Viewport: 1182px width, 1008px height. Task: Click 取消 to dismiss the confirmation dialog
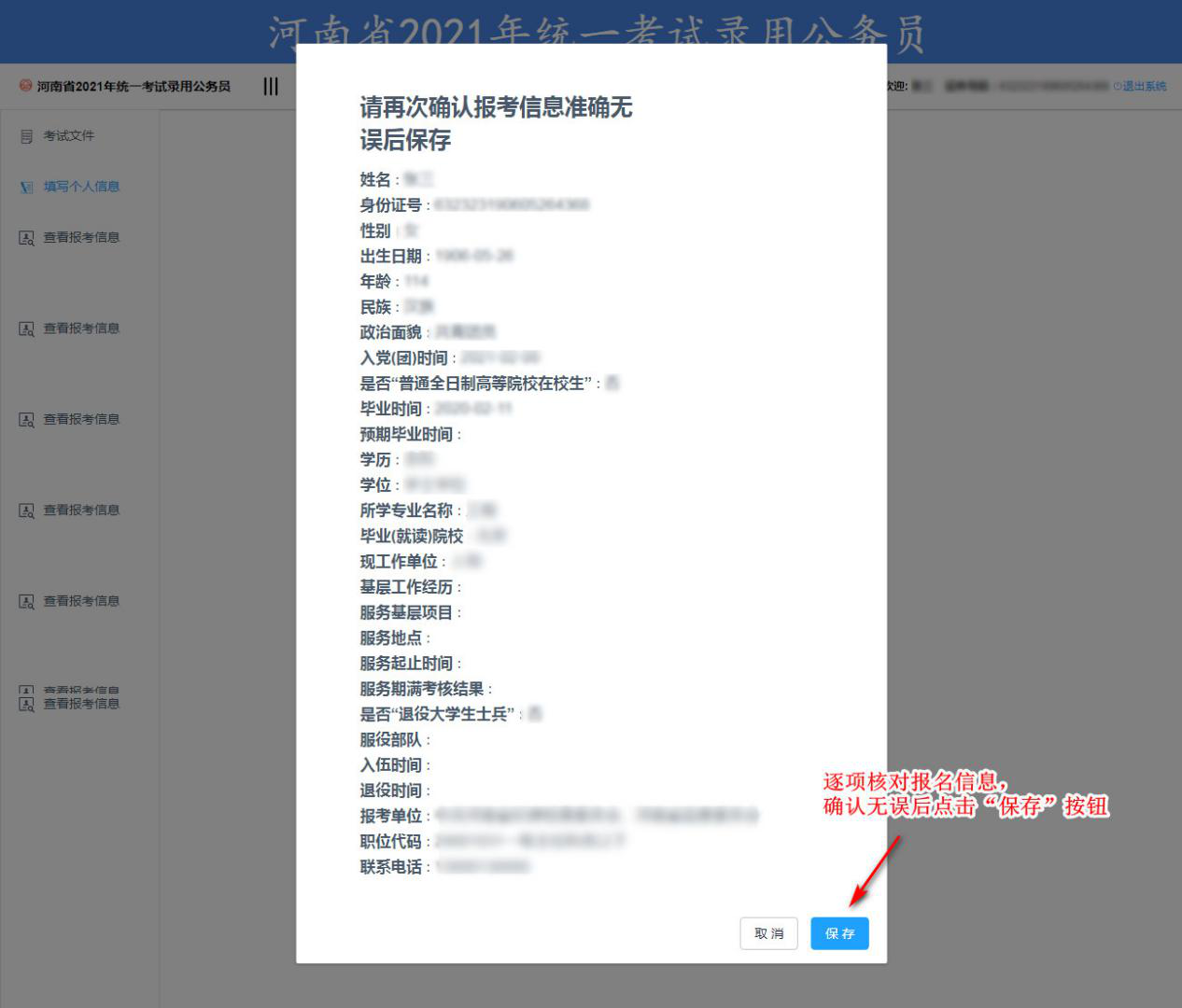click(768, 933)
